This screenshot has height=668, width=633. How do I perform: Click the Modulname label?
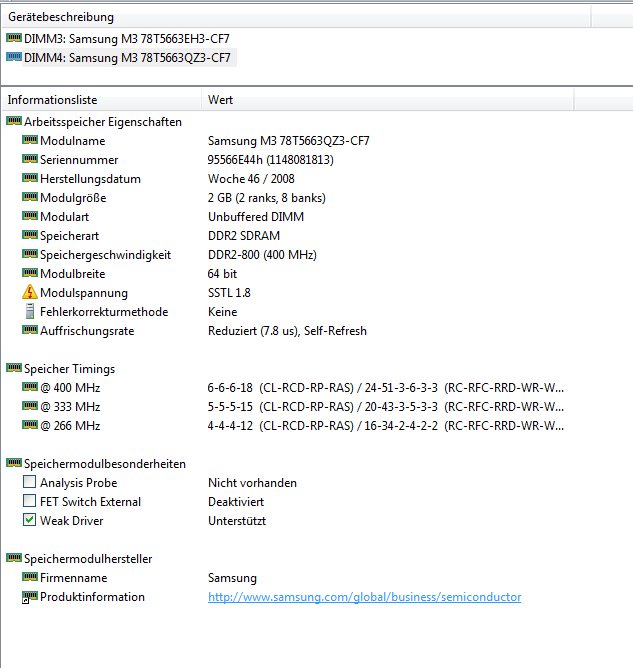(x=72, y=141)
